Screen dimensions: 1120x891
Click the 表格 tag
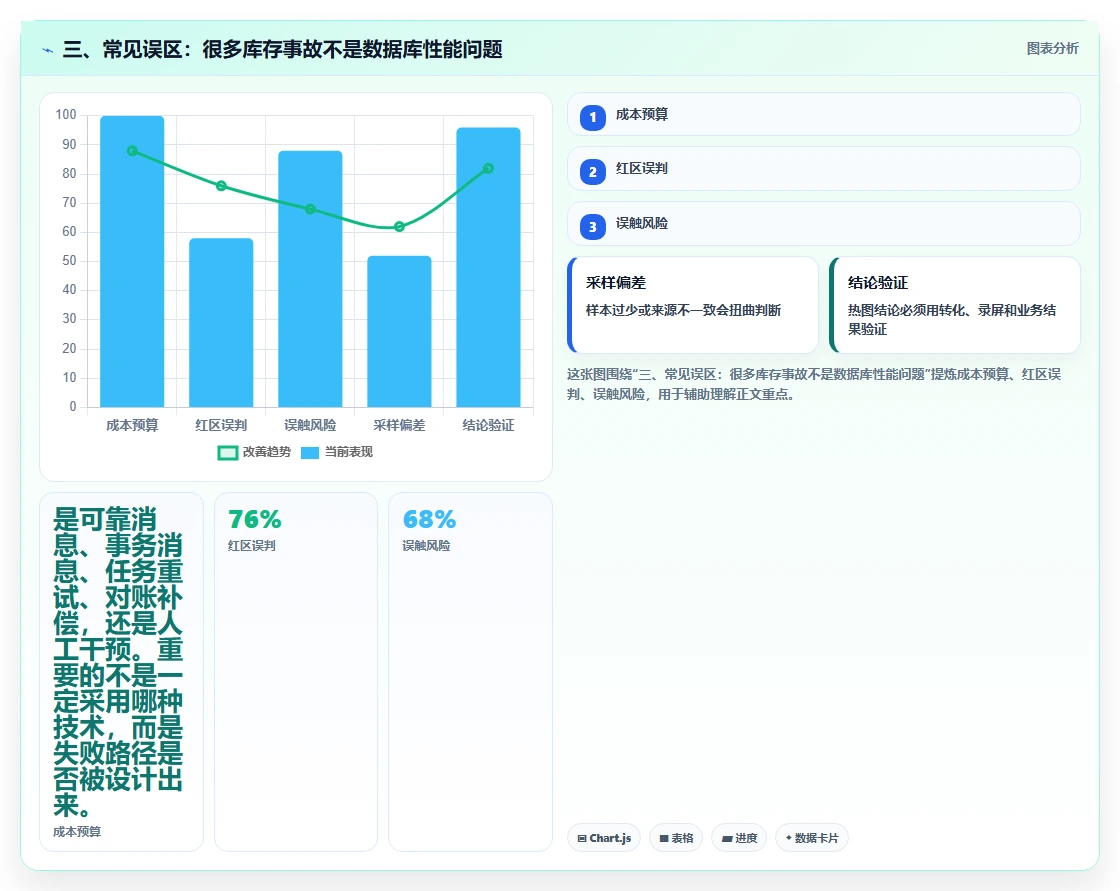coord(676,838)
